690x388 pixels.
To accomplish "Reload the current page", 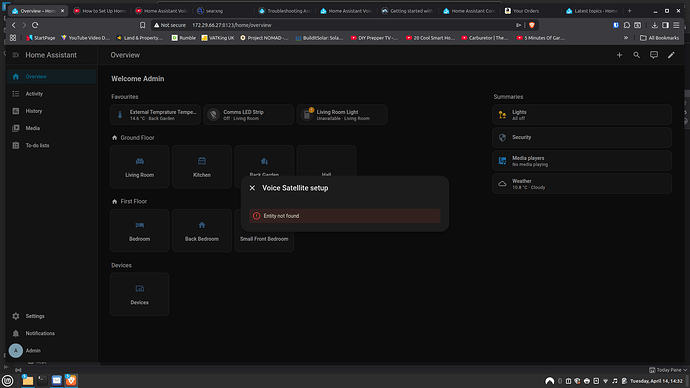I will tap(35, 25).
